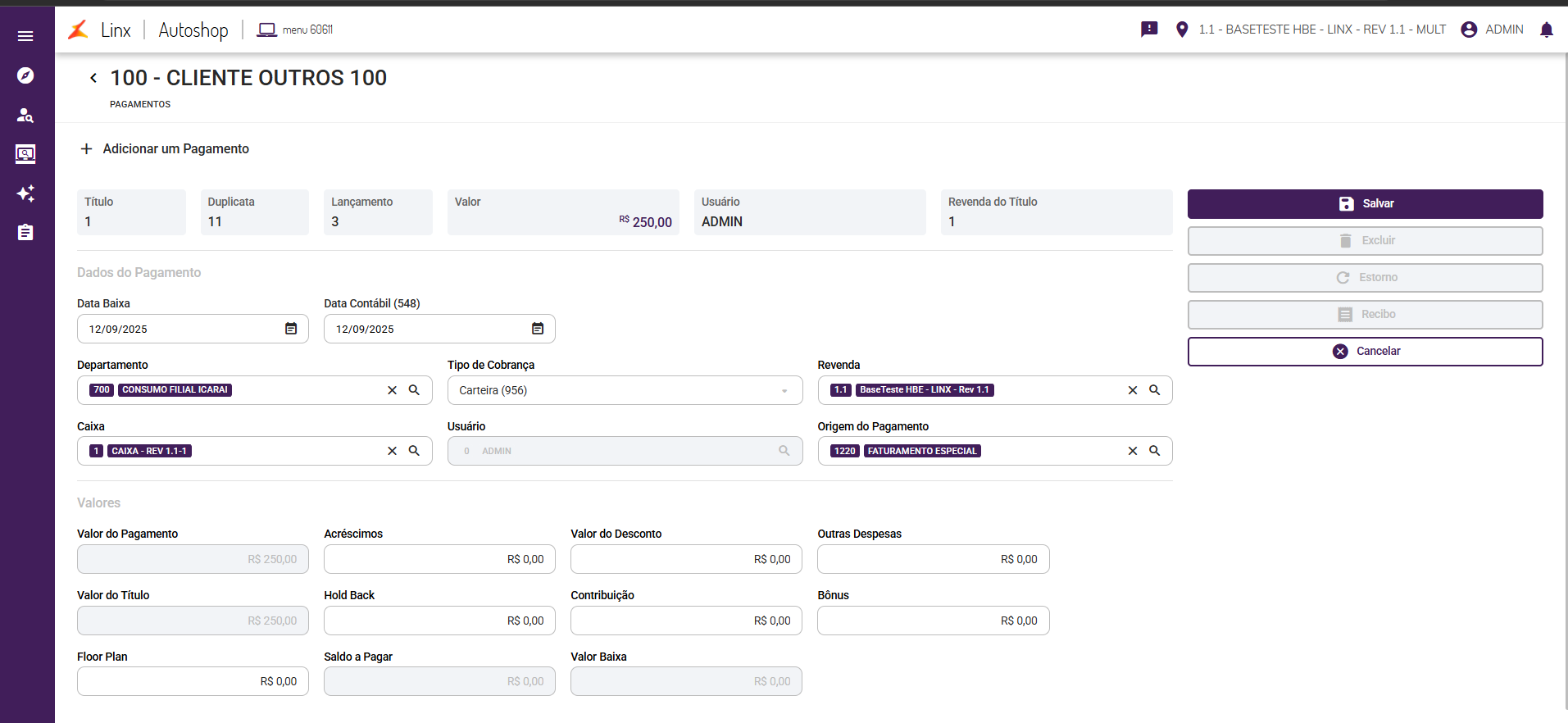Open the hamburger menu in sidebar
1568x723 pixels.
coord(25,36)
